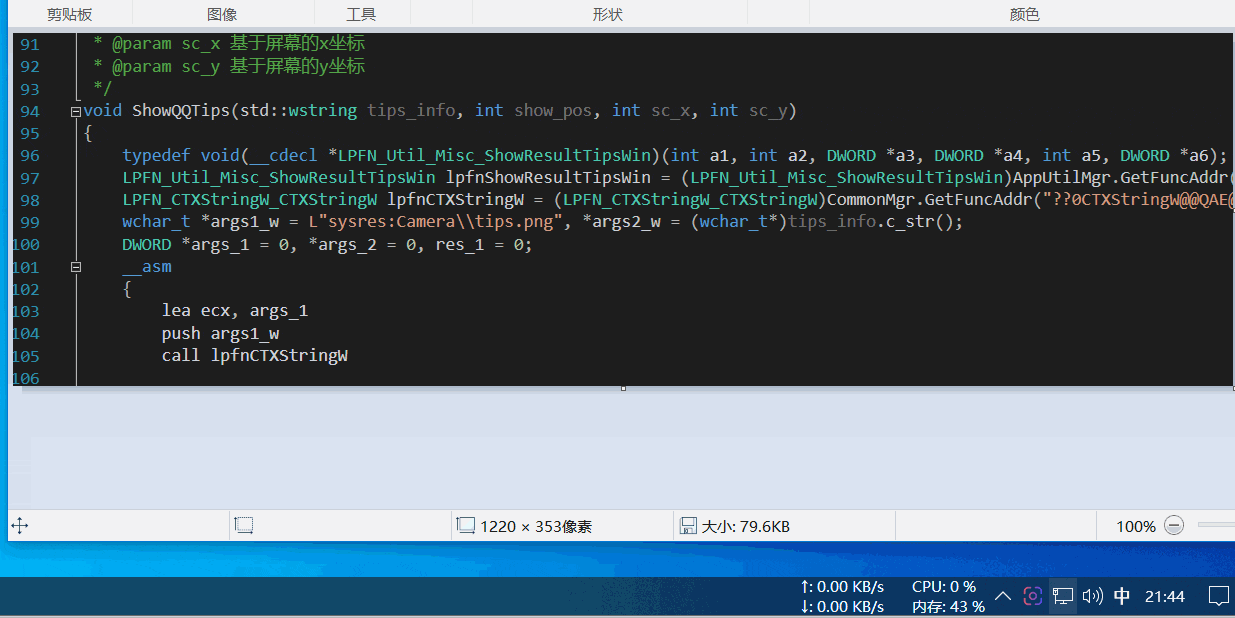Toggle the 中 input method indicator
This screenshot has height=618, width=1235.
click(1121, 595)
